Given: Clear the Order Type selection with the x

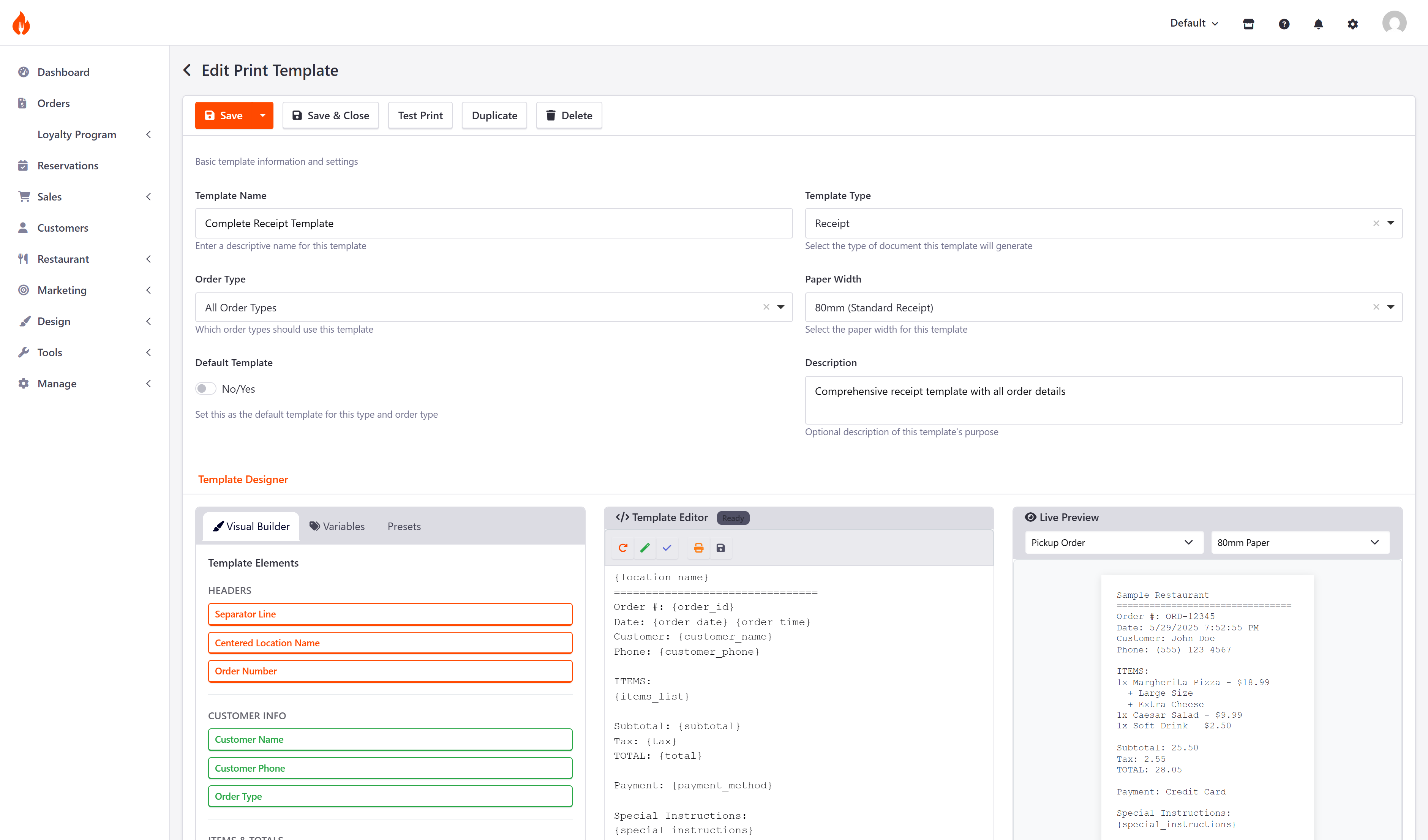Looking at the screenshot, I should point(766,307).
